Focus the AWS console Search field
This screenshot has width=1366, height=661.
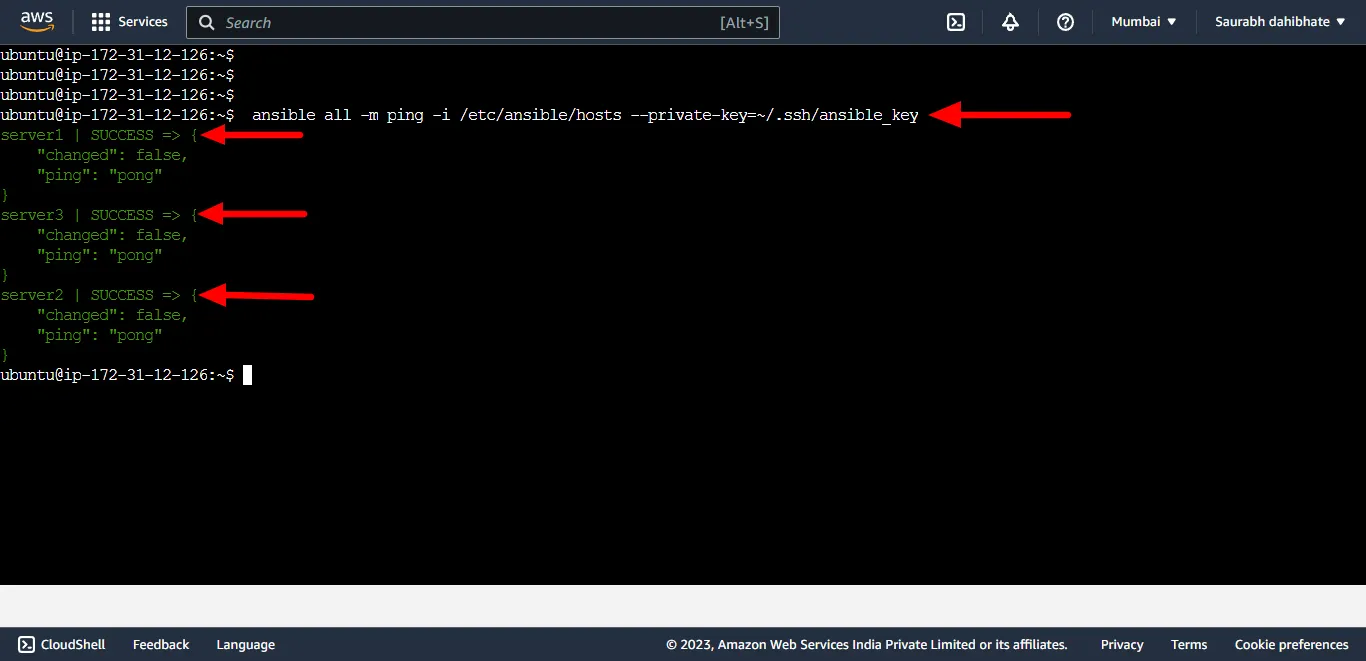[x=483, y=22]
